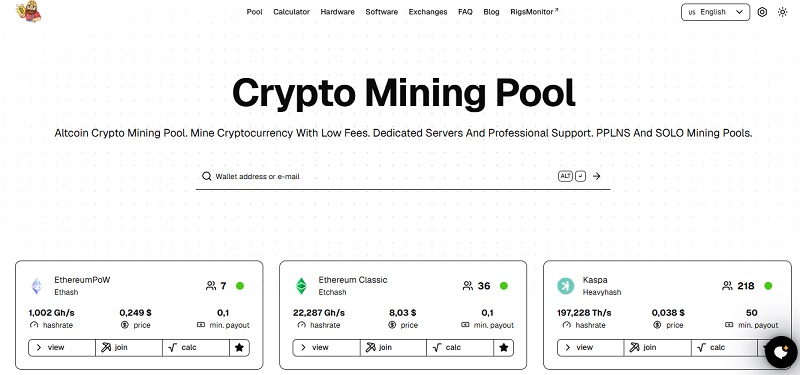This screenshot has width=800, height=375.
Task: Click the EthereumPoW coin icon
Action: pos(37,286)
